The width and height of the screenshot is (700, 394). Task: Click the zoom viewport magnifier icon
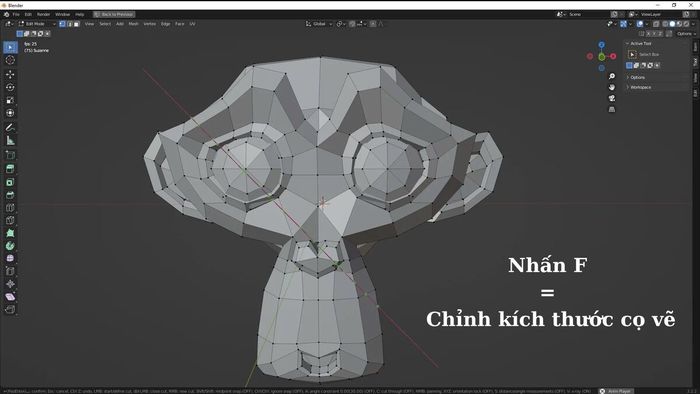click(612, 76)
